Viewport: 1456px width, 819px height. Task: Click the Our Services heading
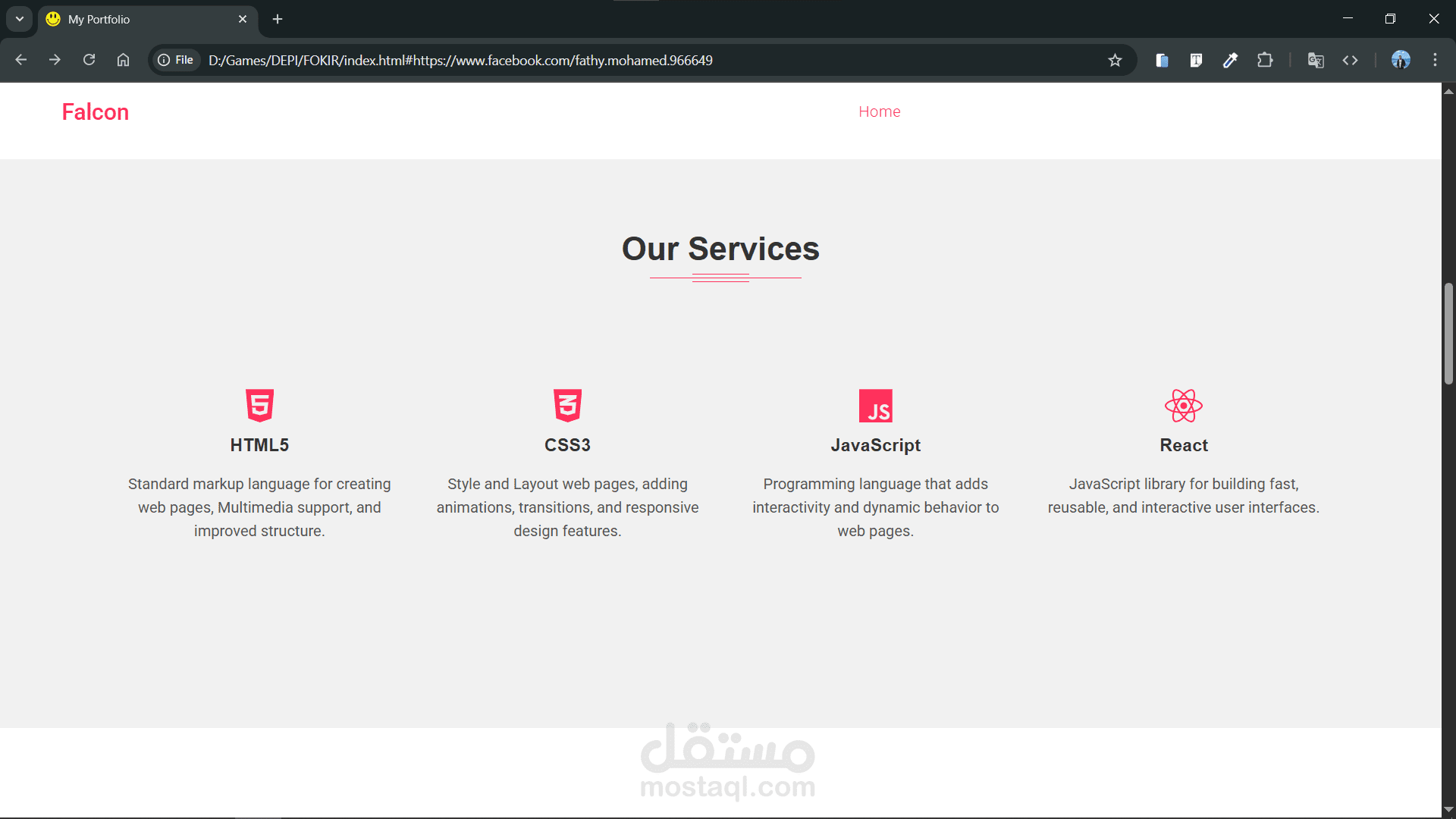tap(720, 249)
